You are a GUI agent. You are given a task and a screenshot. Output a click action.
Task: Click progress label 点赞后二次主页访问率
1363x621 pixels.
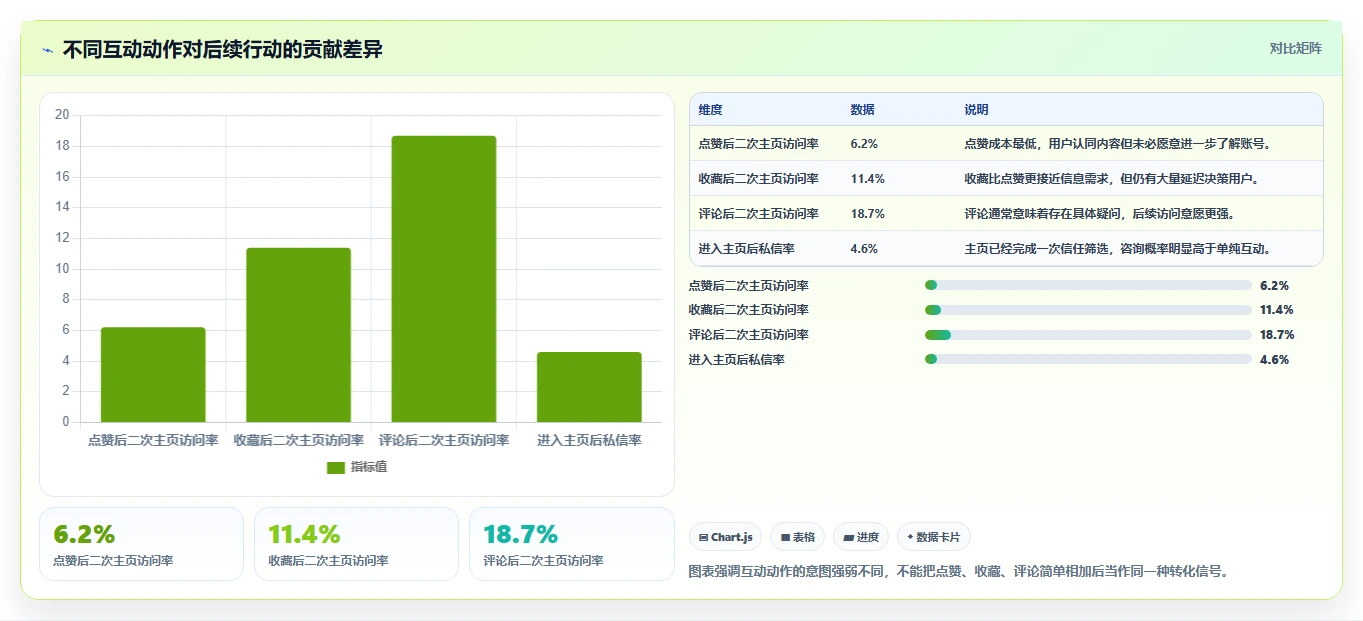click(749, 285)
